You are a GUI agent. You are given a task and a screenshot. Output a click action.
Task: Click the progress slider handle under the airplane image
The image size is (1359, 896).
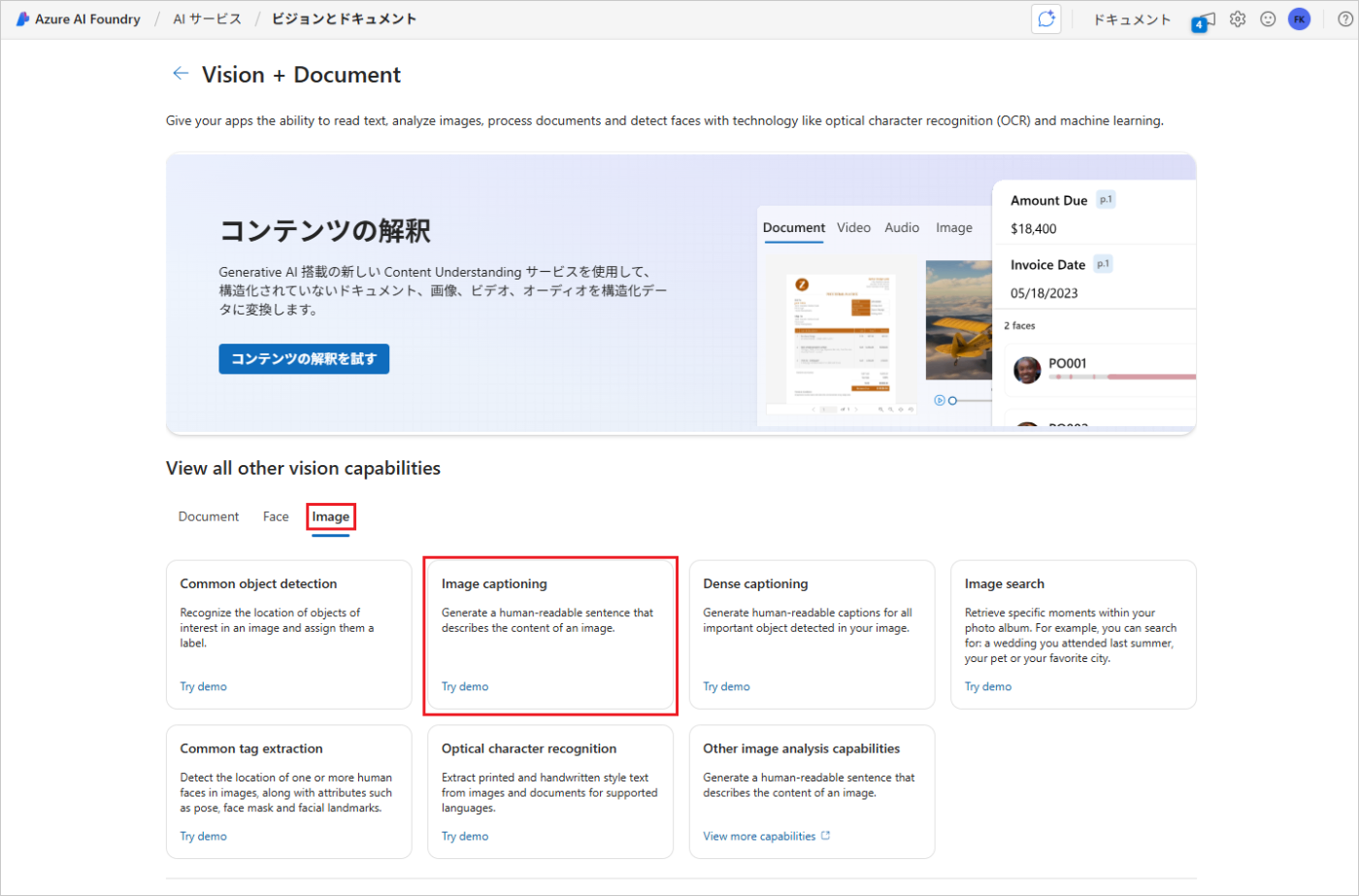point(952,400)
